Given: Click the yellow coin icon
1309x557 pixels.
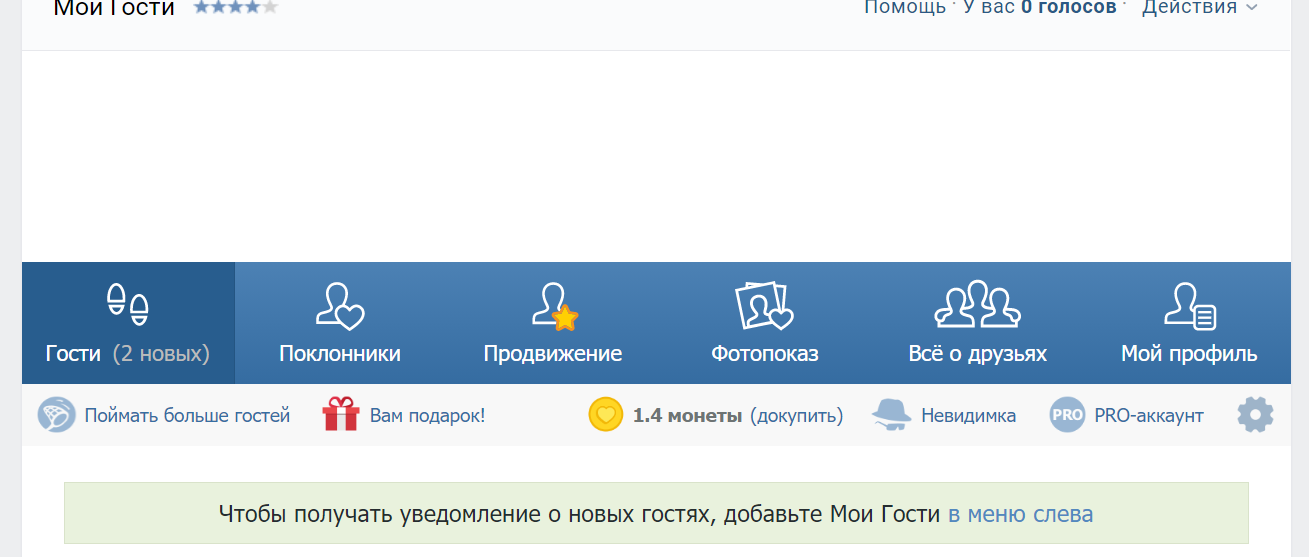Looking at the screenshot, I should 606,415.
